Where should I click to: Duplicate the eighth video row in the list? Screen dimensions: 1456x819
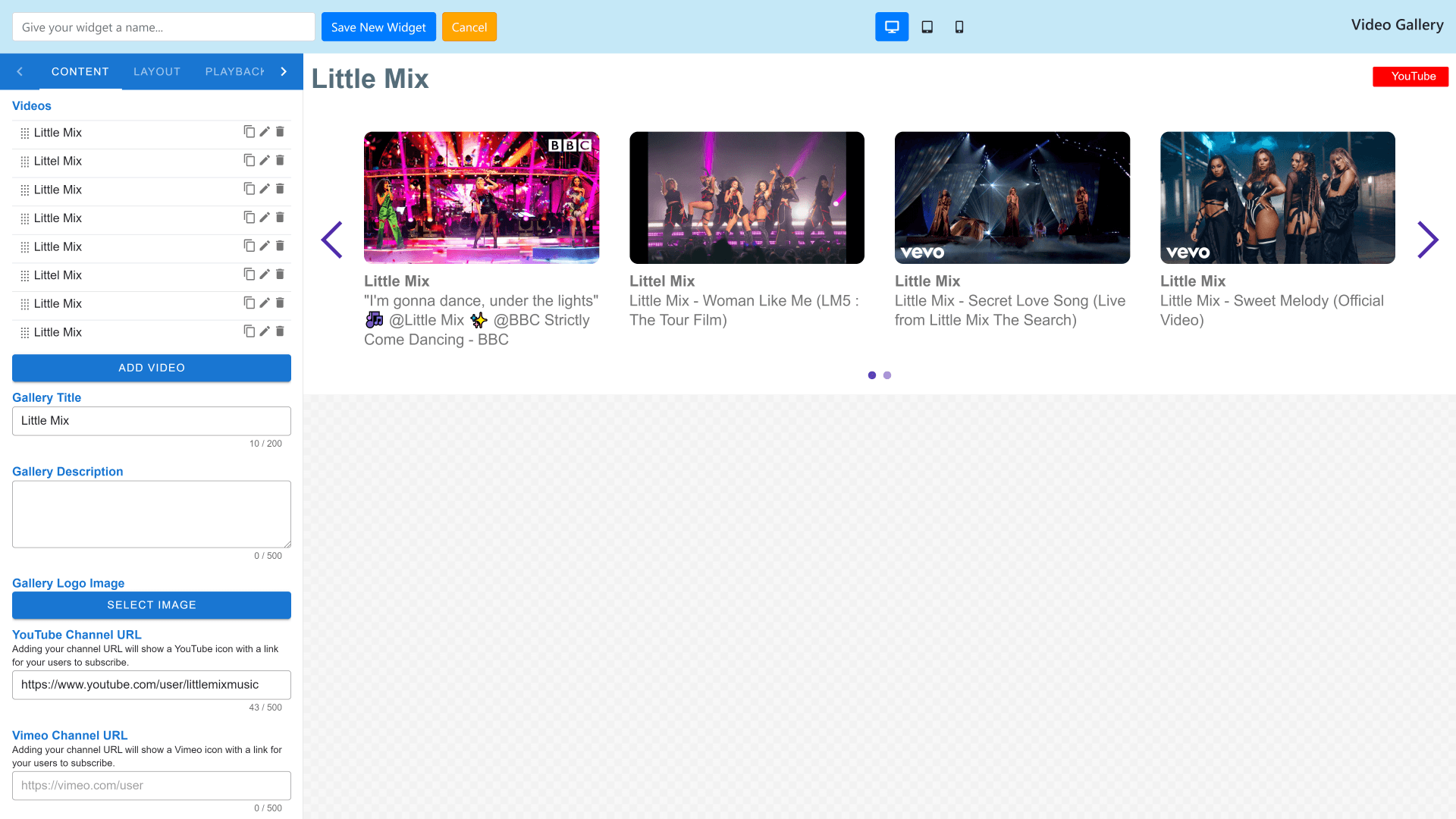coord(249,331)
